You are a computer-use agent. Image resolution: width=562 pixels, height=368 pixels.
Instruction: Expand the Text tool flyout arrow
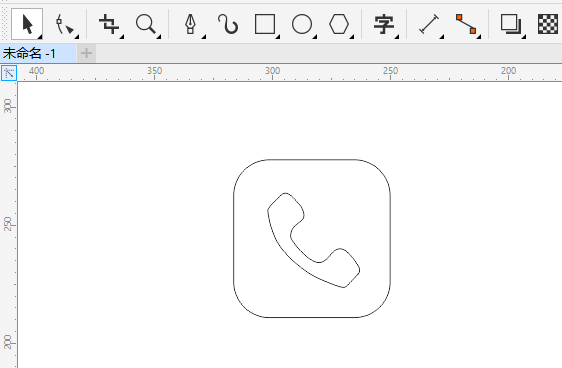397,36
